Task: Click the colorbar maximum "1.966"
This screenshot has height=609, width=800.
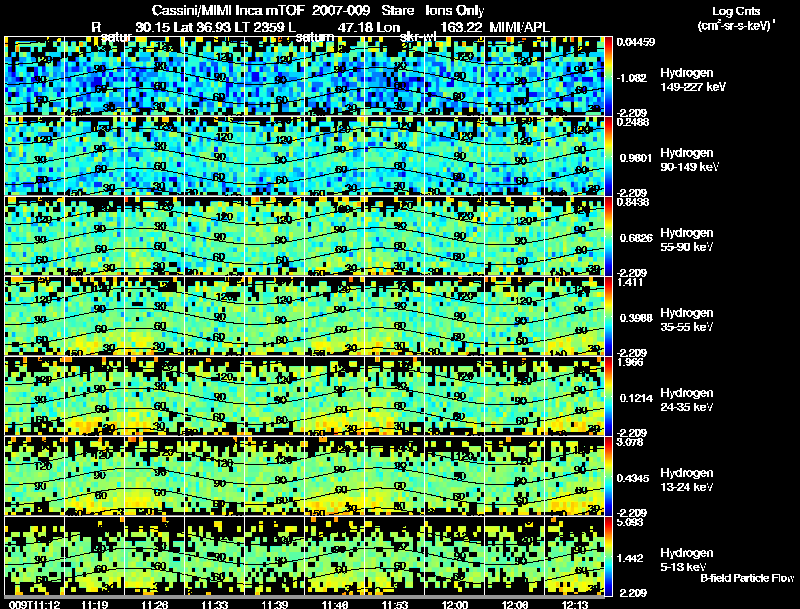Action: pos(630,362)
